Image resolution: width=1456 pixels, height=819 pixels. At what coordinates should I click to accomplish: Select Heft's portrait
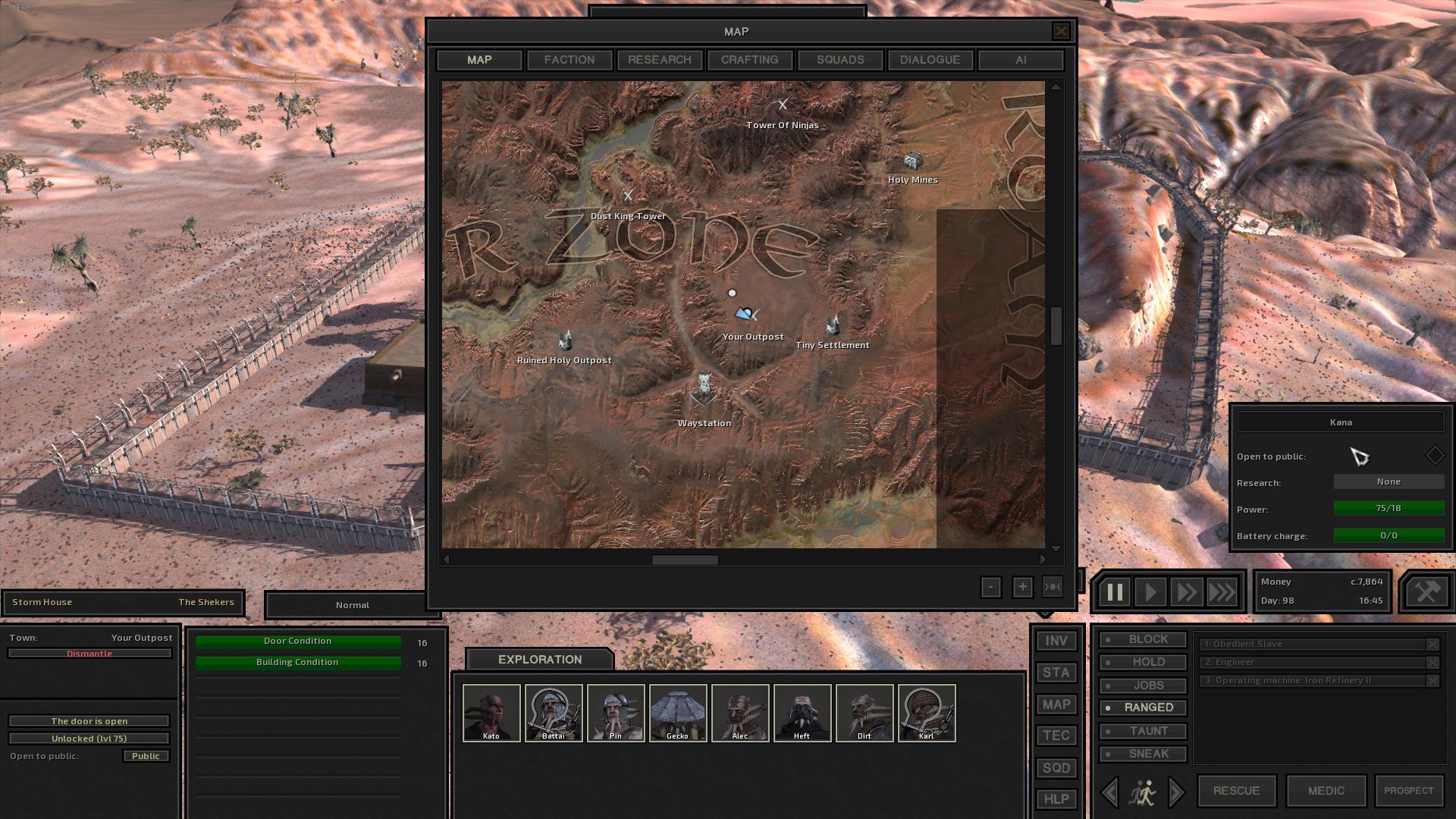click(x=802, y=713)
